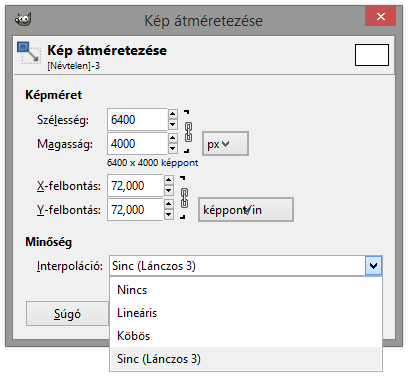Toggle the width-height aspect ratio chain link

point(188,132)
